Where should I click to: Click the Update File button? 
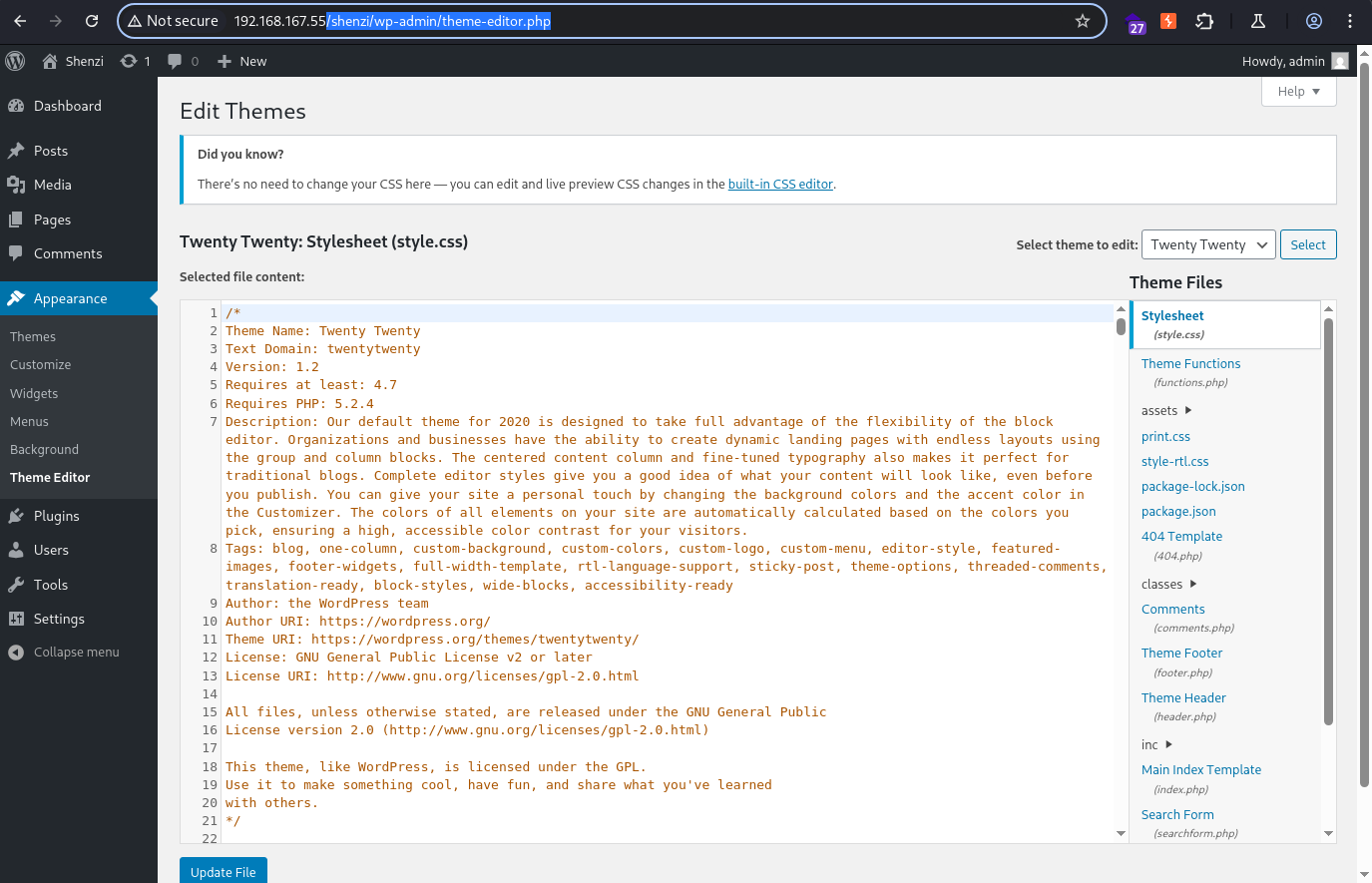[x=224, y=871]
